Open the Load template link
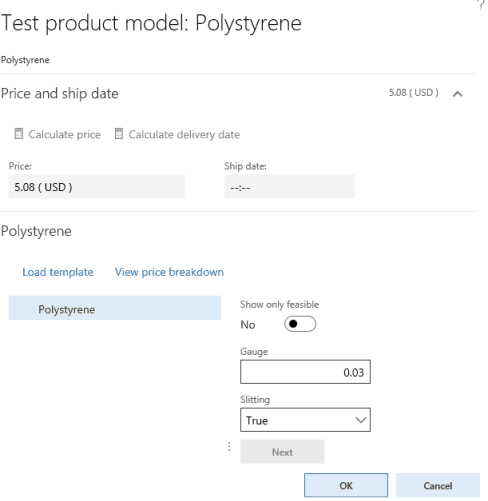 pyautogui.click(x=58, y=272)
